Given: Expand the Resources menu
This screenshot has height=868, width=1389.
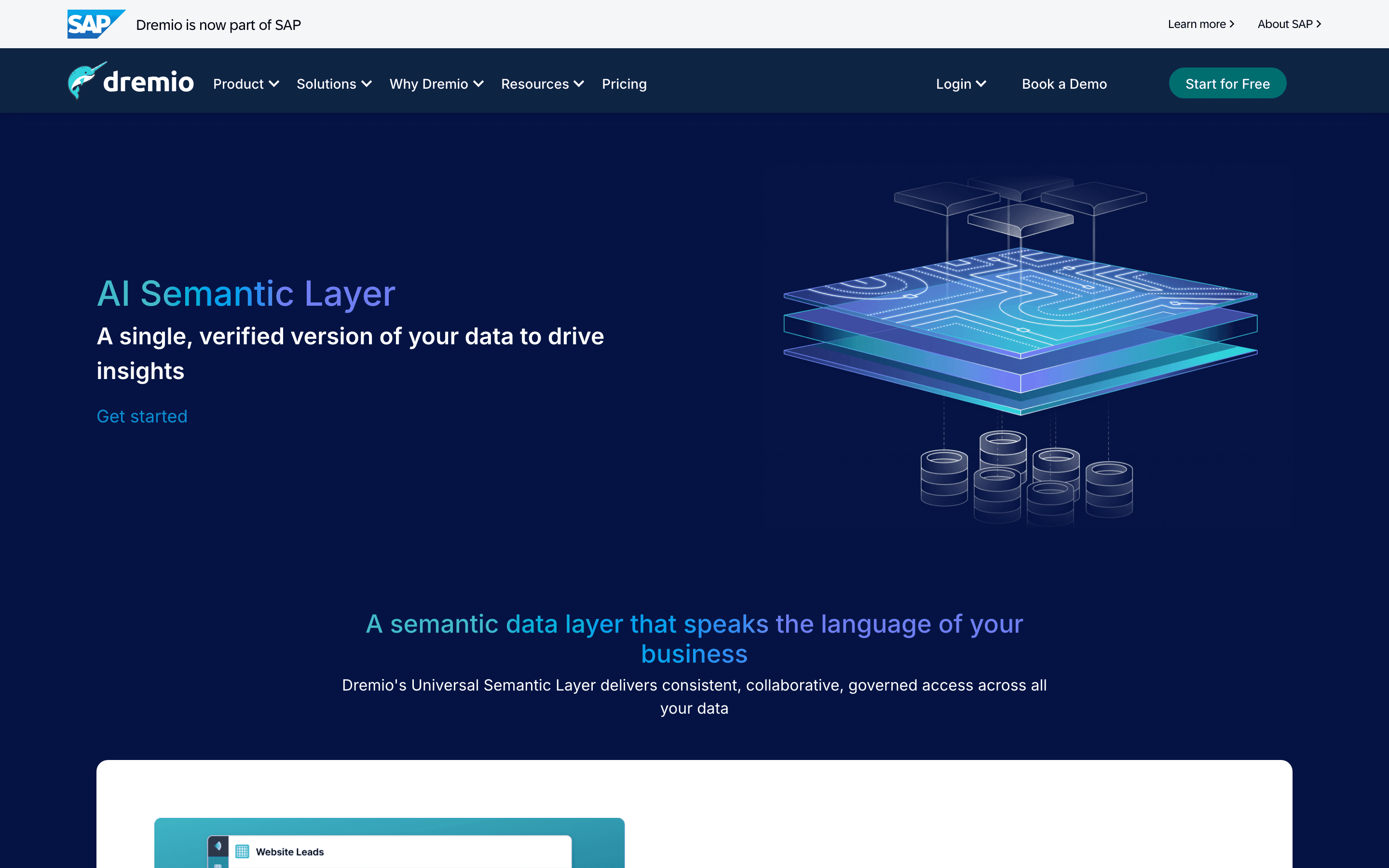Looking at the screenshot, I should click(x=543, y=84).
